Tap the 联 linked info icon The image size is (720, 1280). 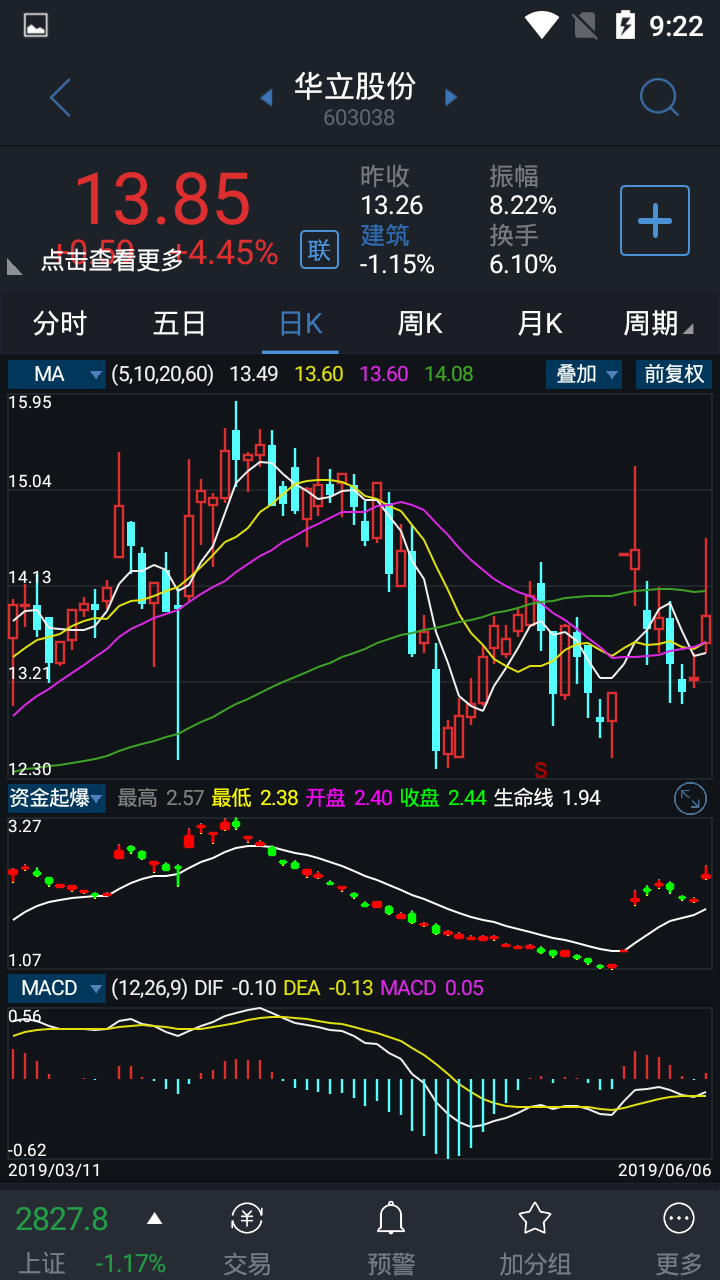319,249
